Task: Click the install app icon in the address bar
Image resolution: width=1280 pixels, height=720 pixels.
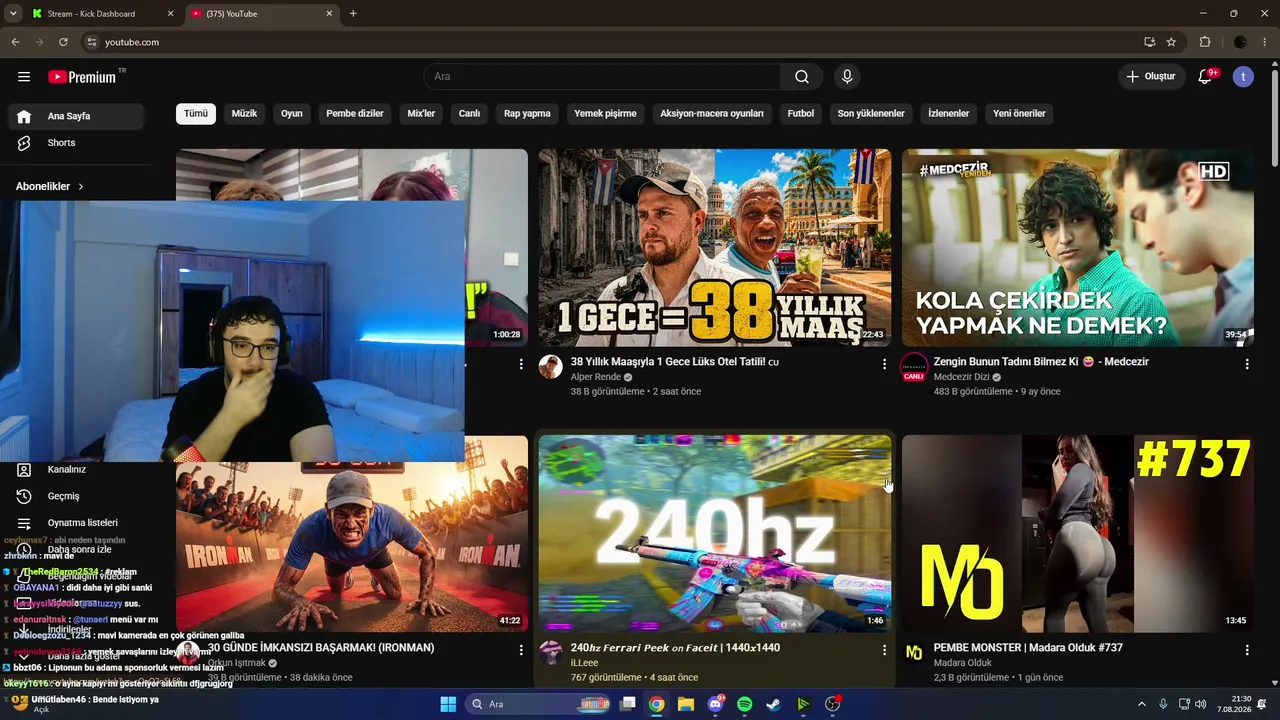Action: [1150, 42]
